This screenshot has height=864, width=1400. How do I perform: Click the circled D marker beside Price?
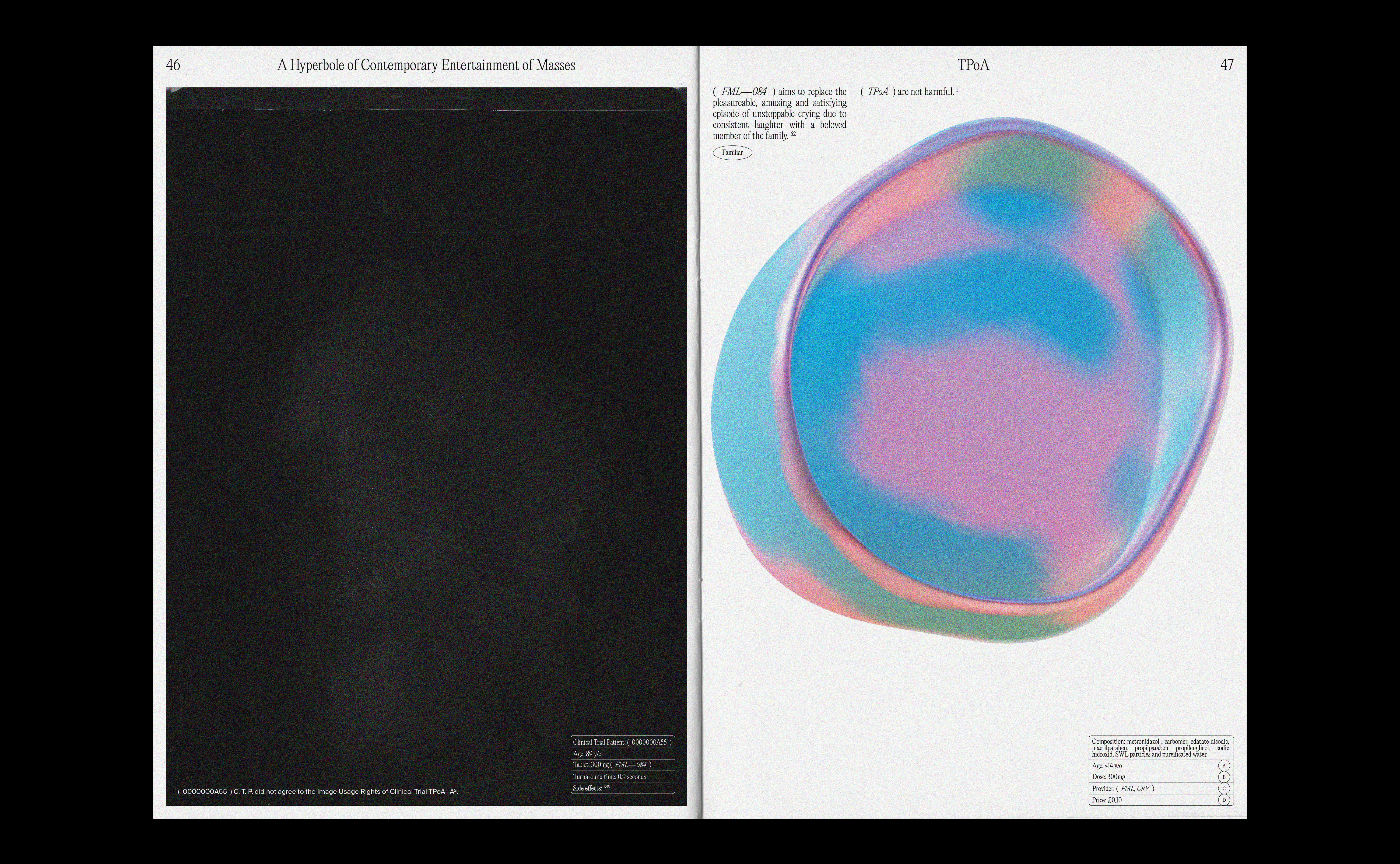click(x=1224, y=800)
